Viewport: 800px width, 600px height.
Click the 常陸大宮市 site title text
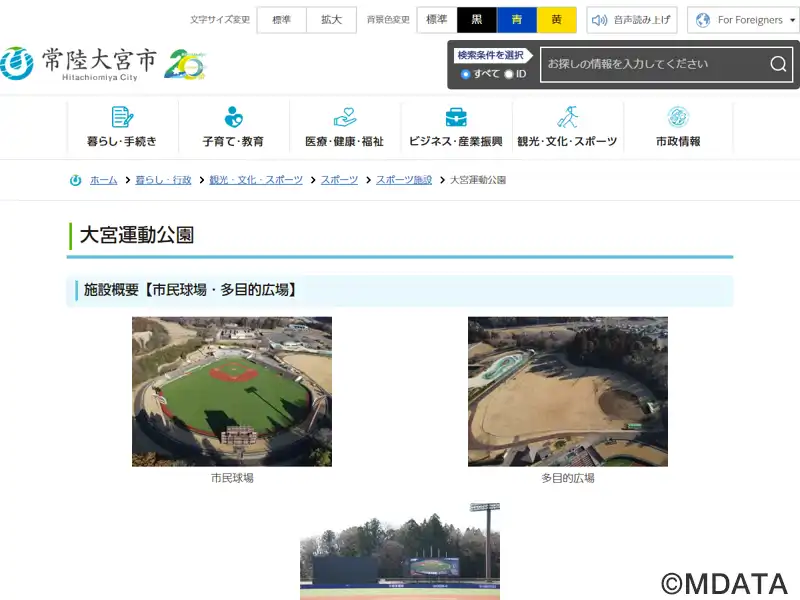click(98, 60)
